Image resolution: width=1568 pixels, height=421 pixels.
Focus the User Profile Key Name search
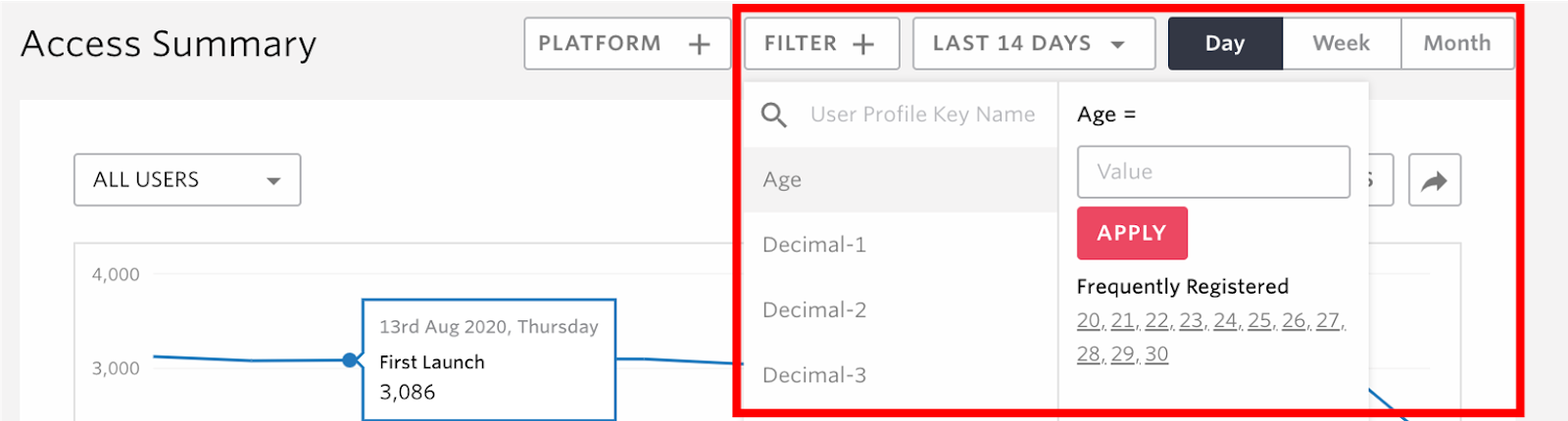click(x=922, y=115)
